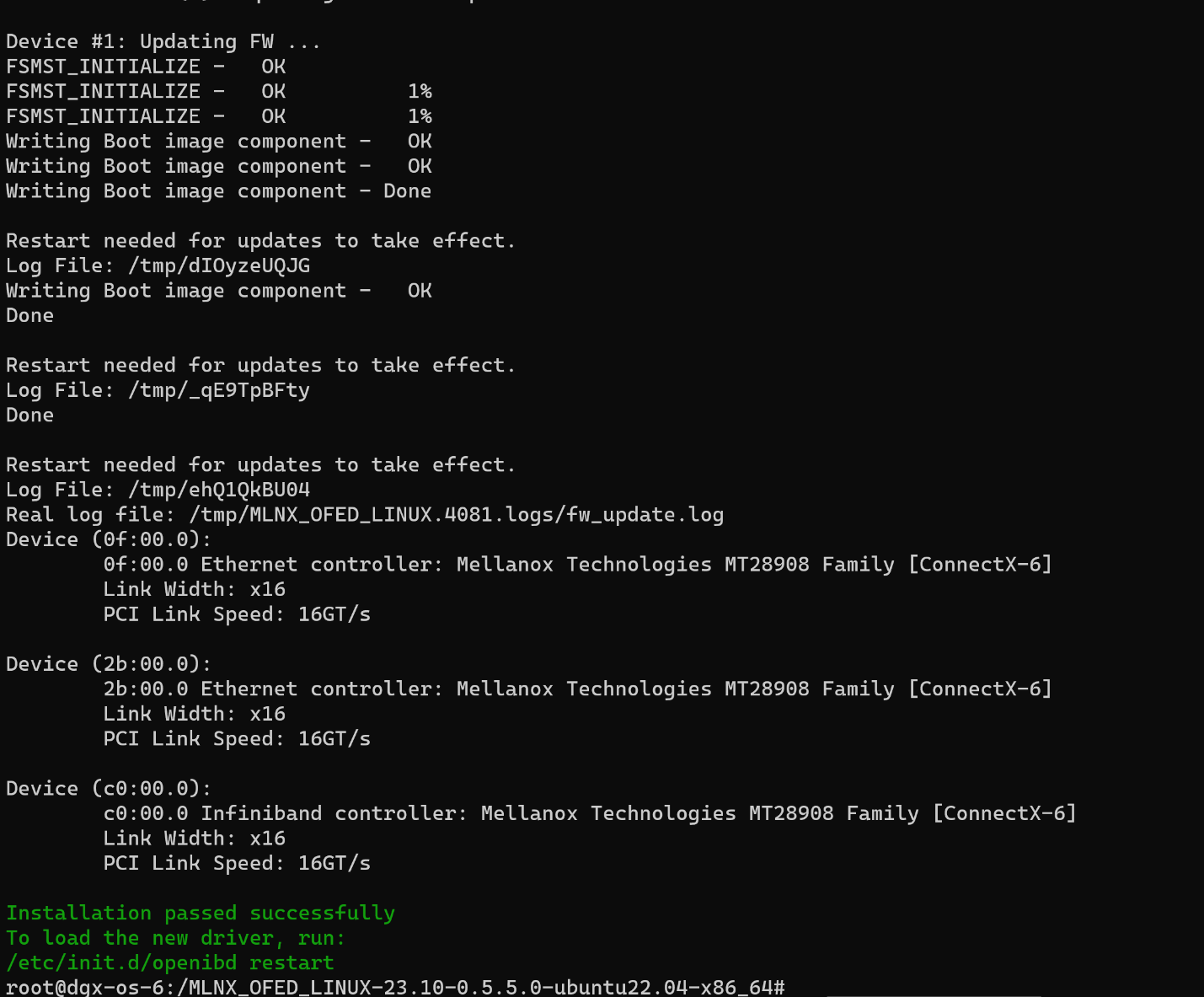This screenshot has width=1204, height=997.
Task: Click the /tmp/dIOyzeUQJG log file path
Action: [x=218, y=265]
